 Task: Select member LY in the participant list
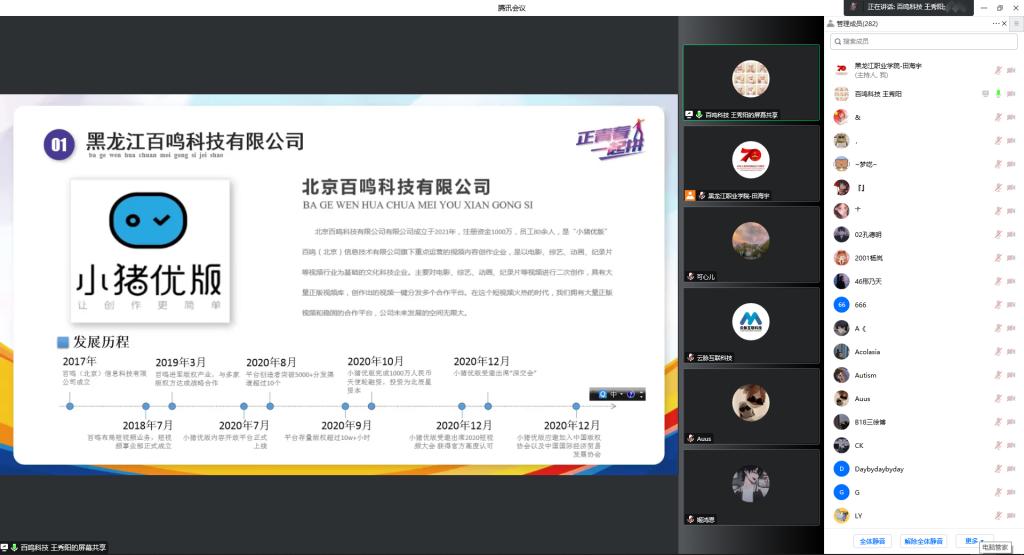coord(858,515)
